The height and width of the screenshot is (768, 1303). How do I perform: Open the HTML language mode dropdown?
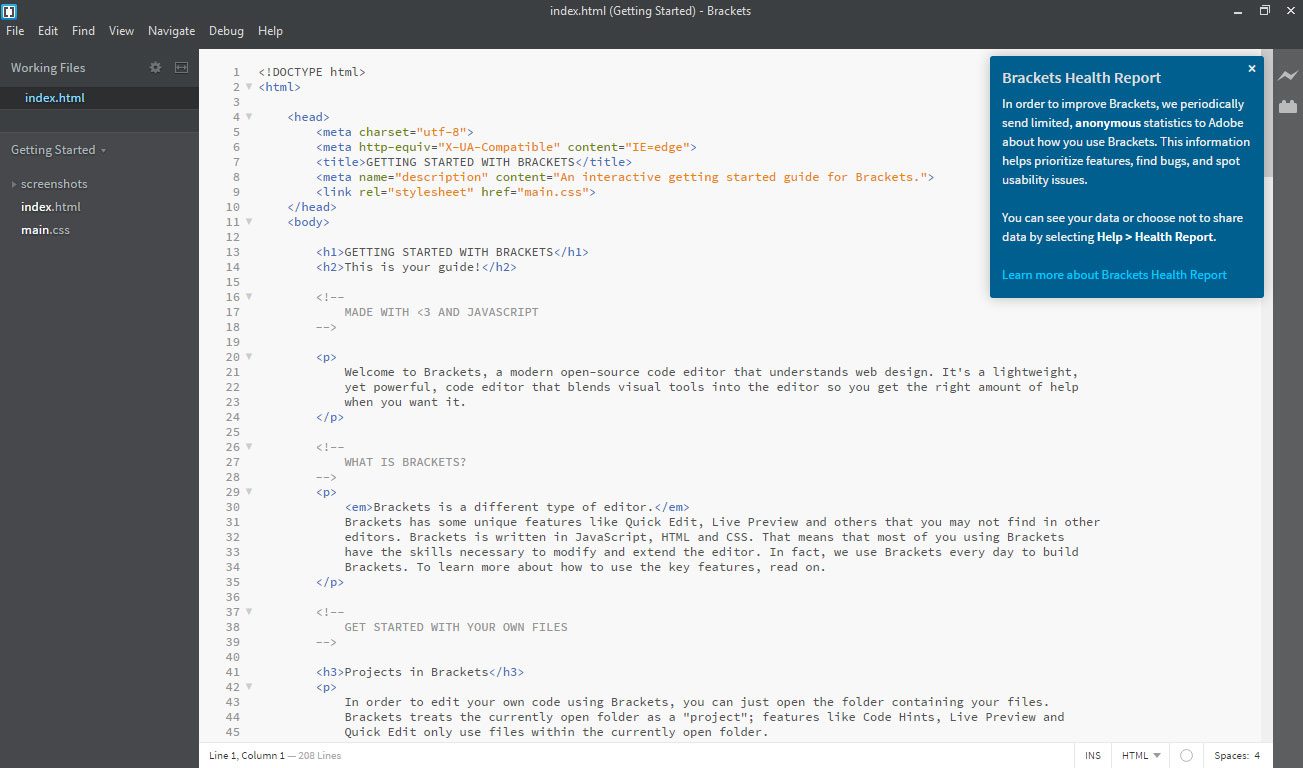pyautogui.click(x=1139, y=755)
